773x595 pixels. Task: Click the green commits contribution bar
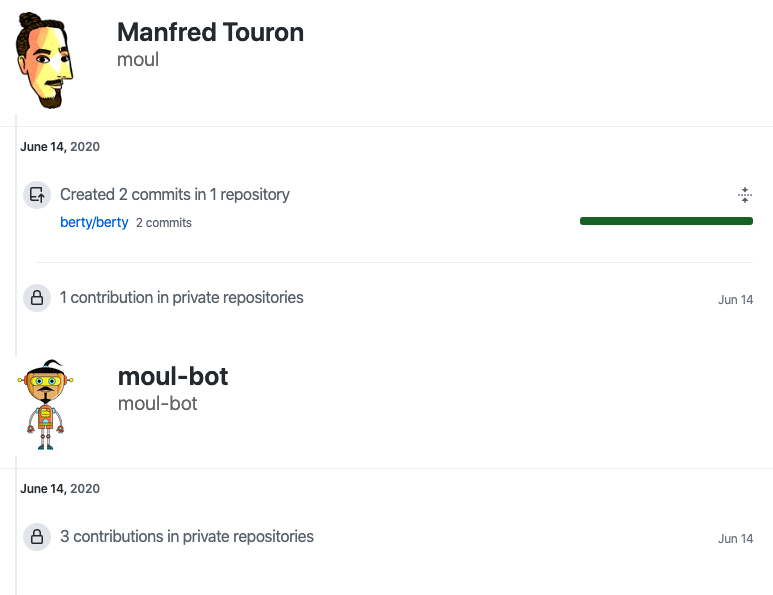(x=666, y=221)
